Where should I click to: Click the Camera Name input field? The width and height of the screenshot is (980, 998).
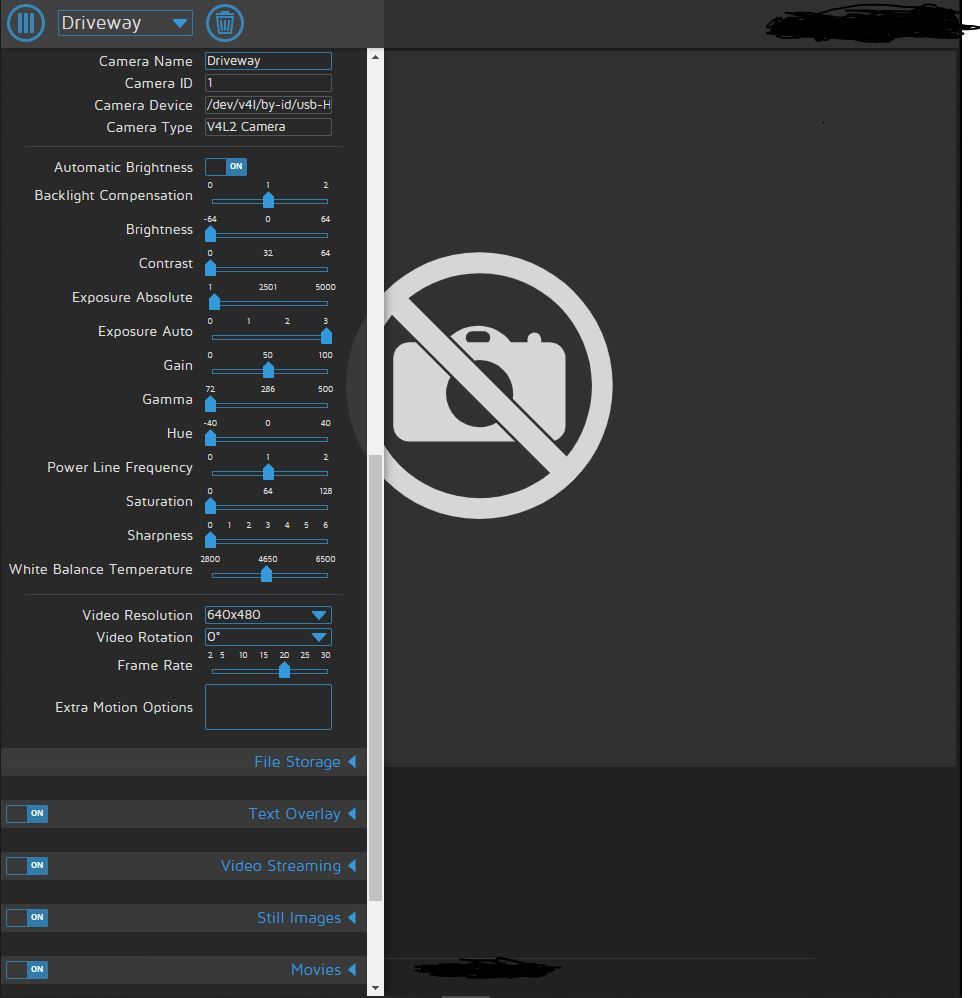[267, 61]
